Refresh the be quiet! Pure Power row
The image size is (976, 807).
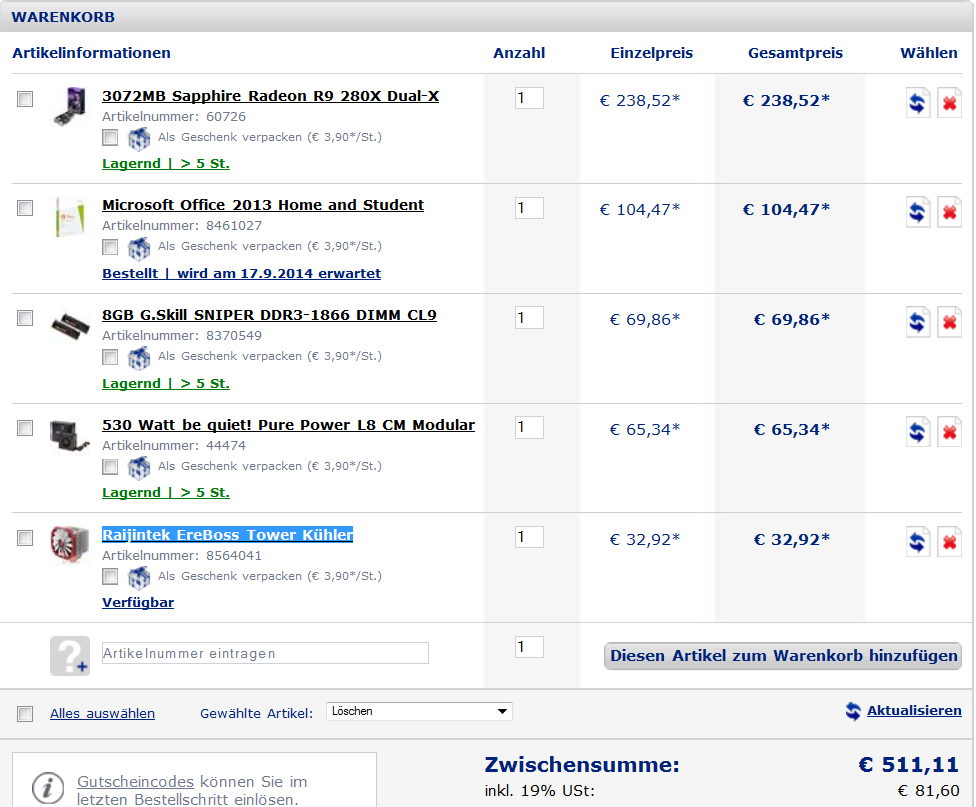pyautogui.click(x=917, y=432)
